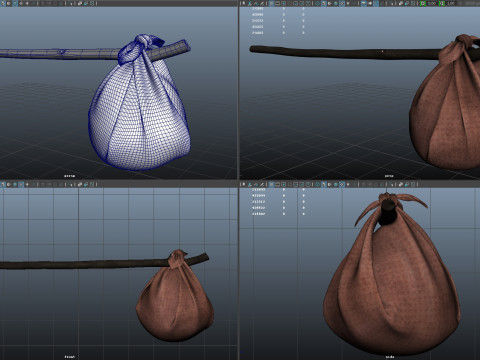Toggle Isolate Select in side view panel toolbar

coord(391,184)
